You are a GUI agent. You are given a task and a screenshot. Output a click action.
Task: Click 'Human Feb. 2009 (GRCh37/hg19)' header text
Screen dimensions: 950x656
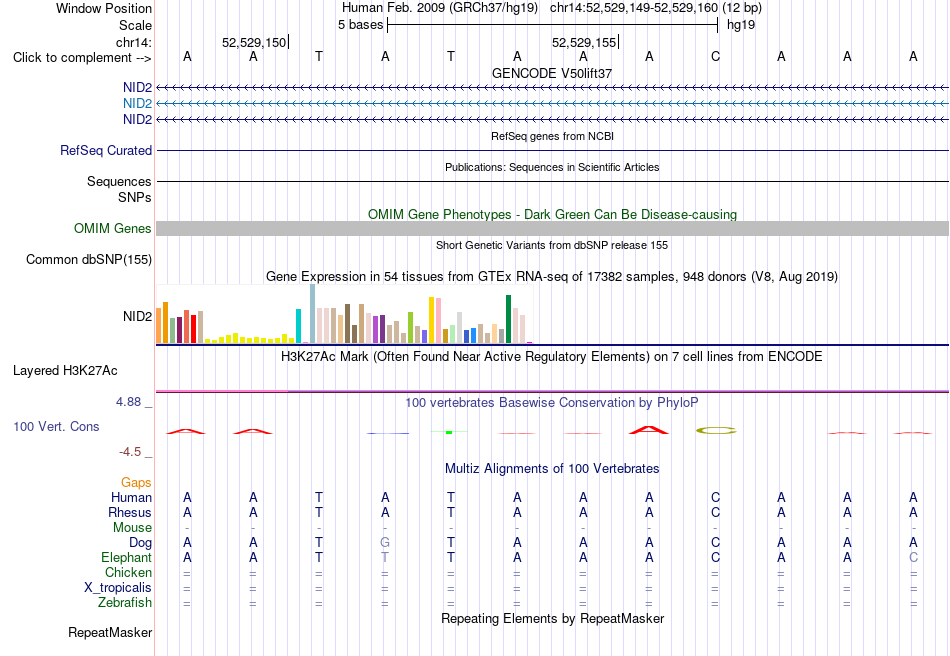click(x=440, y=8)
